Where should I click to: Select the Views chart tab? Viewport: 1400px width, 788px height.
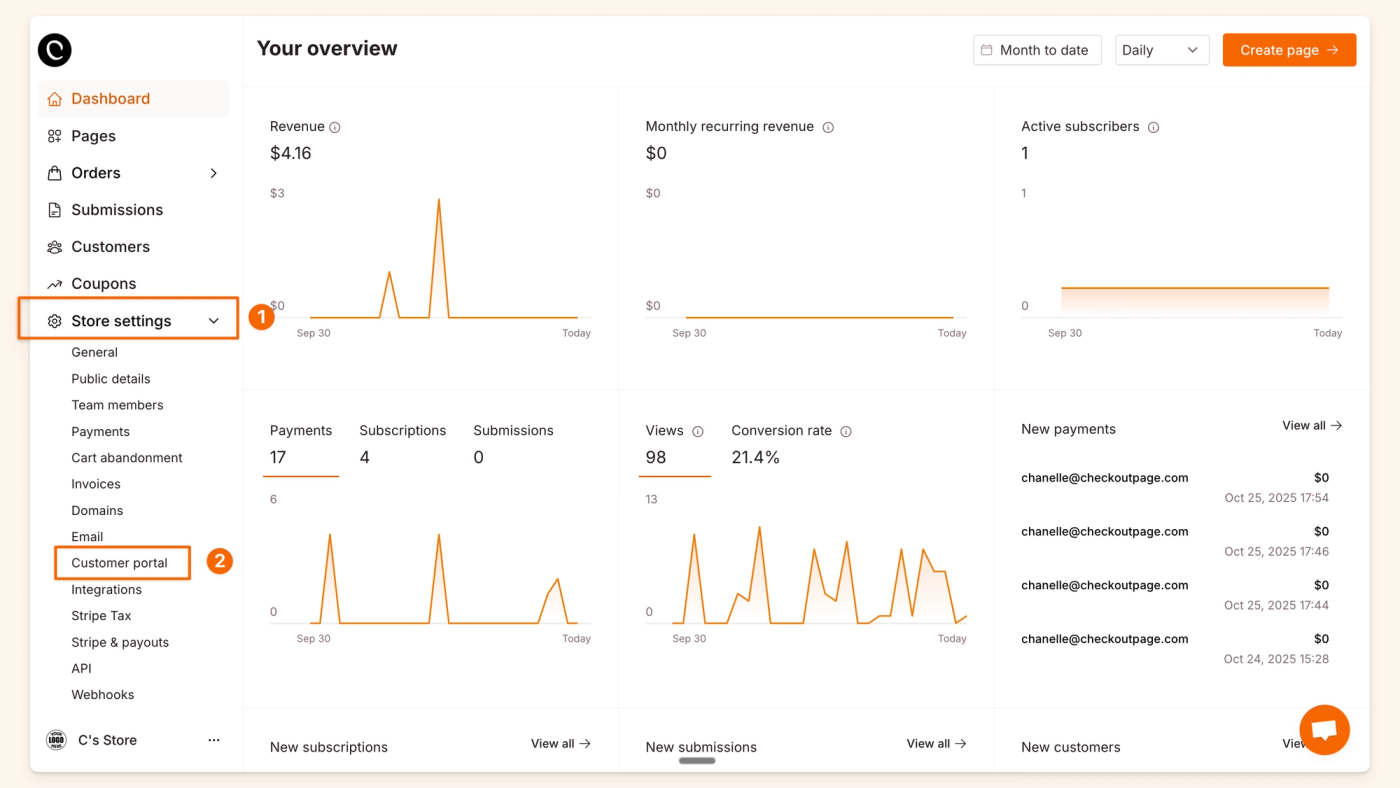click(675, 444)
